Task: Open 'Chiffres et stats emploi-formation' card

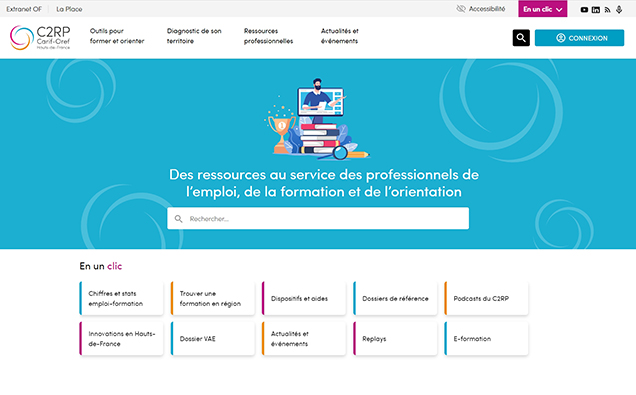Action: (x=121, y=298)
